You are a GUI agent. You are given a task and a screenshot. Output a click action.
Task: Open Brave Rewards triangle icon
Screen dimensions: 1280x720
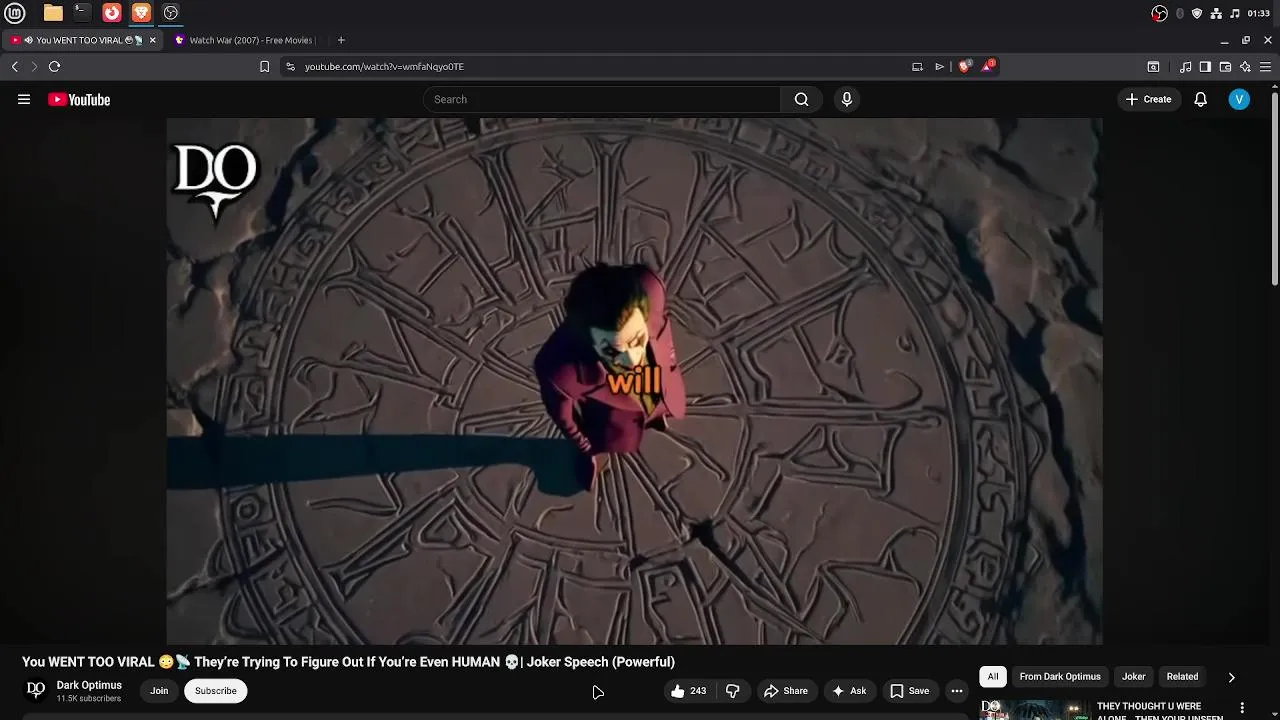(988, 66)
